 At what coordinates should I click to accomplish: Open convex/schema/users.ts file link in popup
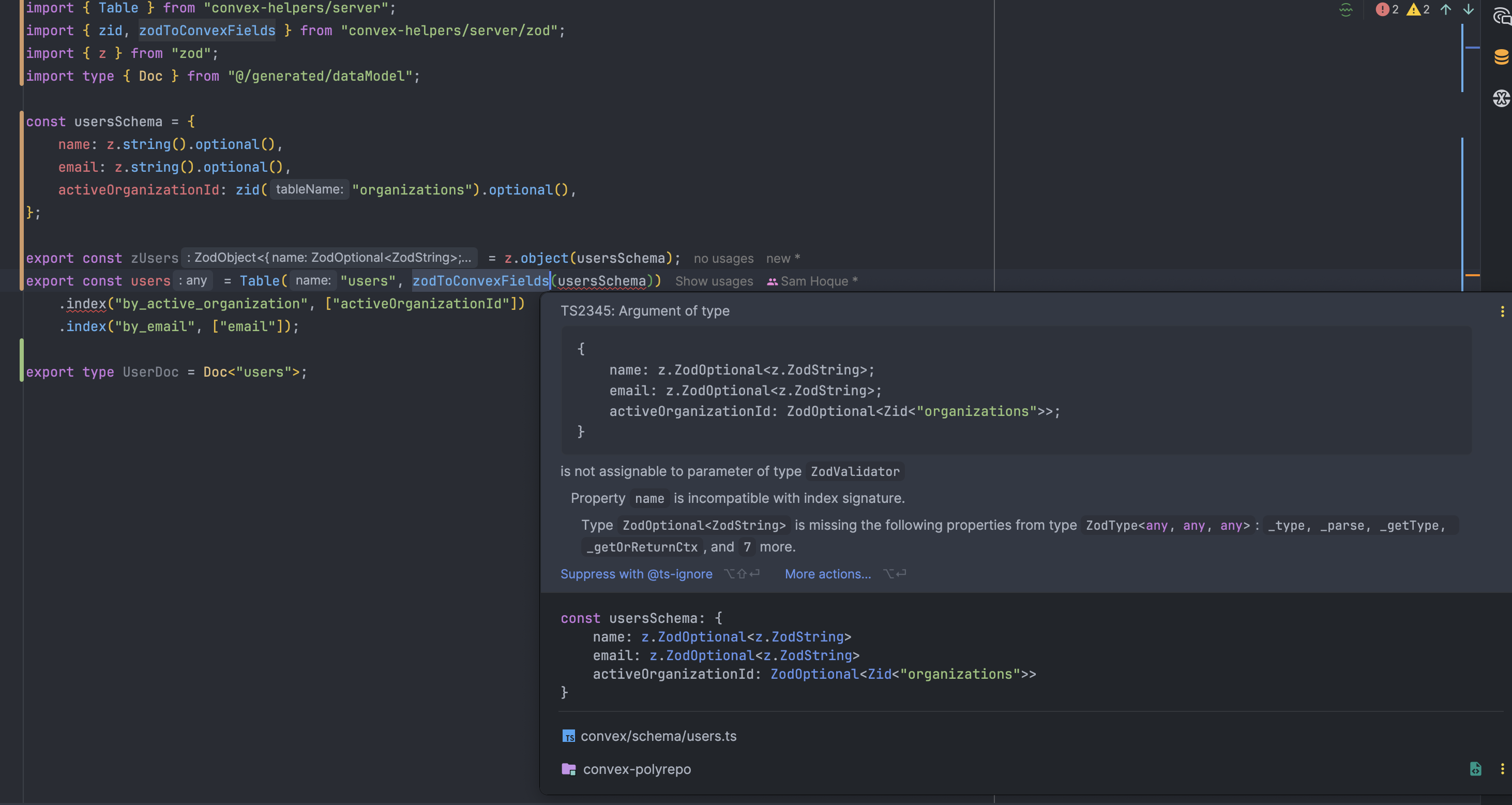(658, 736)
